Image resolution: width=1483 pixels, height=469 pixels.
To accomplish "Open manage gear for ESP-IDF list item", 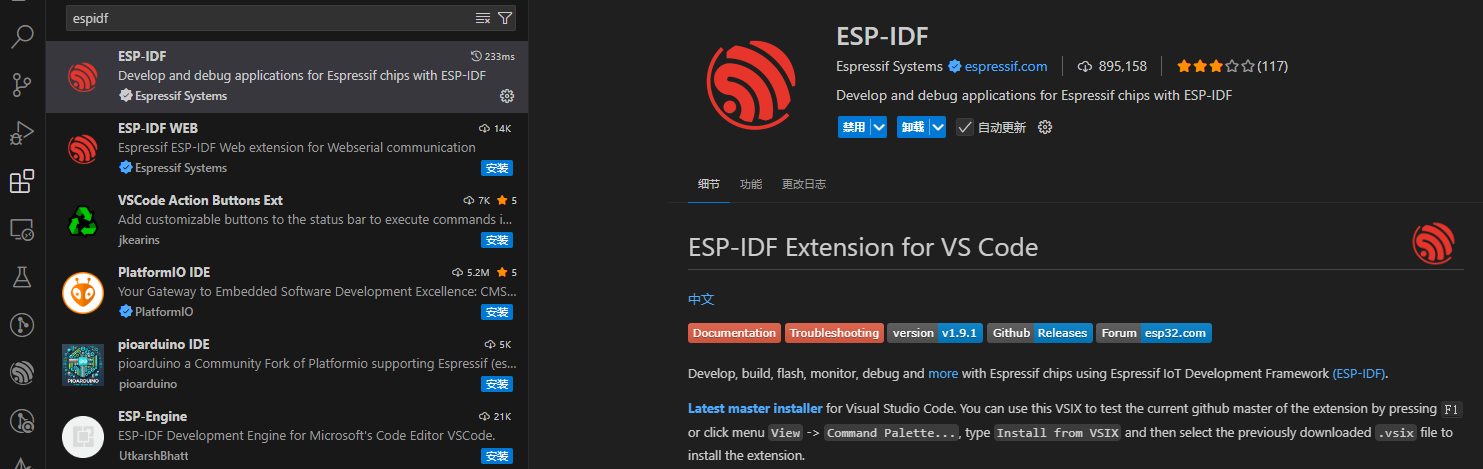I will (506, 96).
